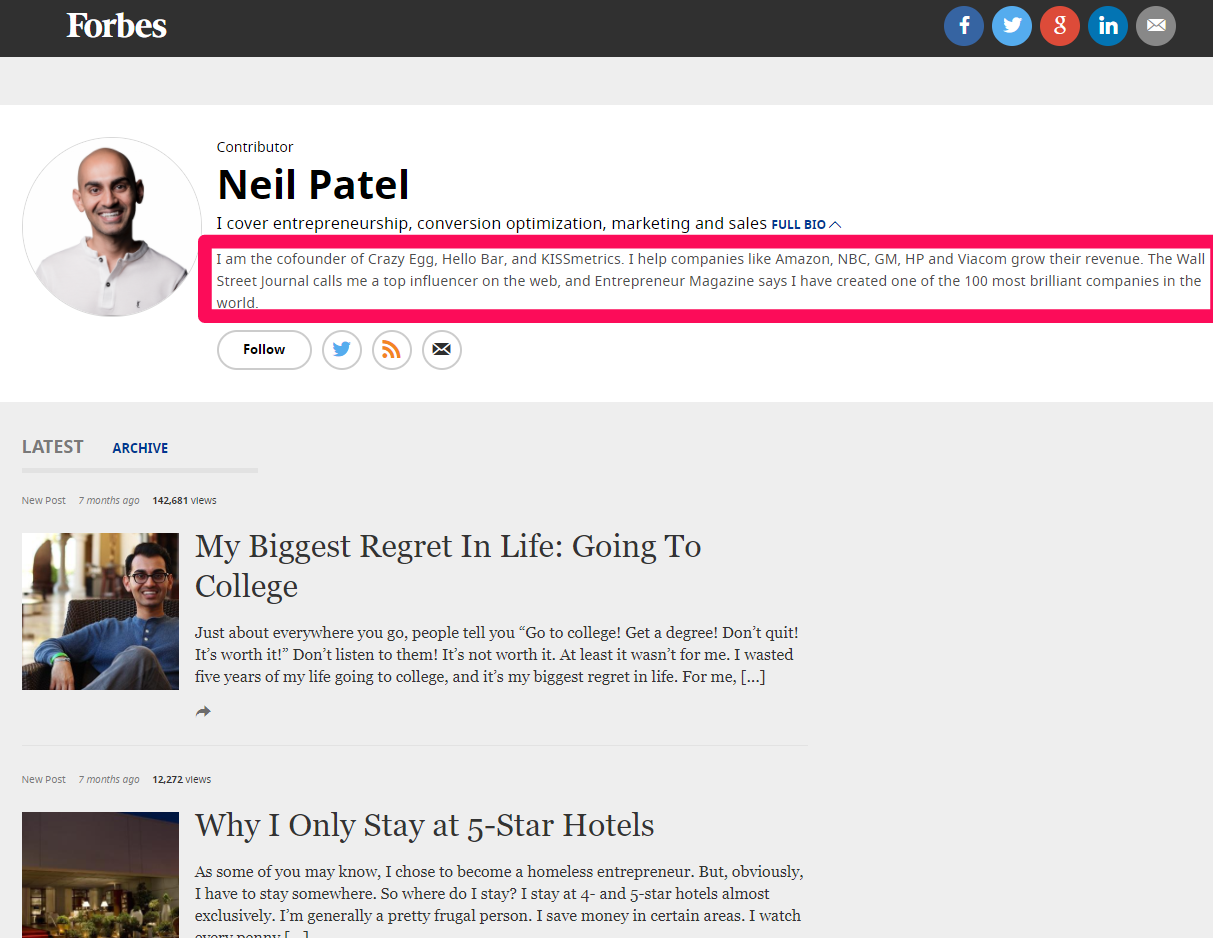This screenshot has width=1213, height=938.
Task: Click the Neil Patel name heading
Action: coord(313,184)
